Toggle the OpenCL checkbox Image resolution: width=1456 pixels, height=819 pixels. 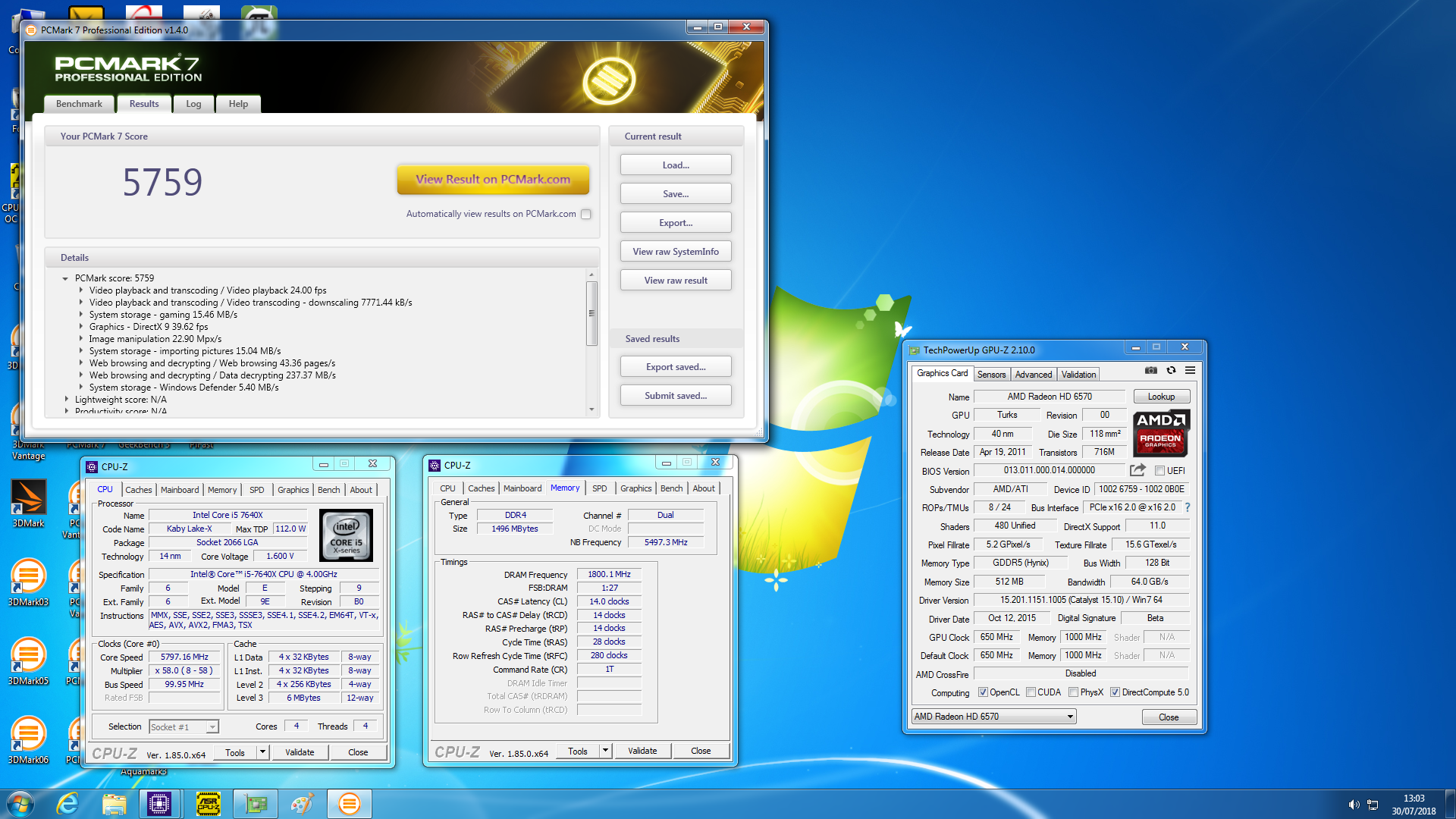[983, 692]
